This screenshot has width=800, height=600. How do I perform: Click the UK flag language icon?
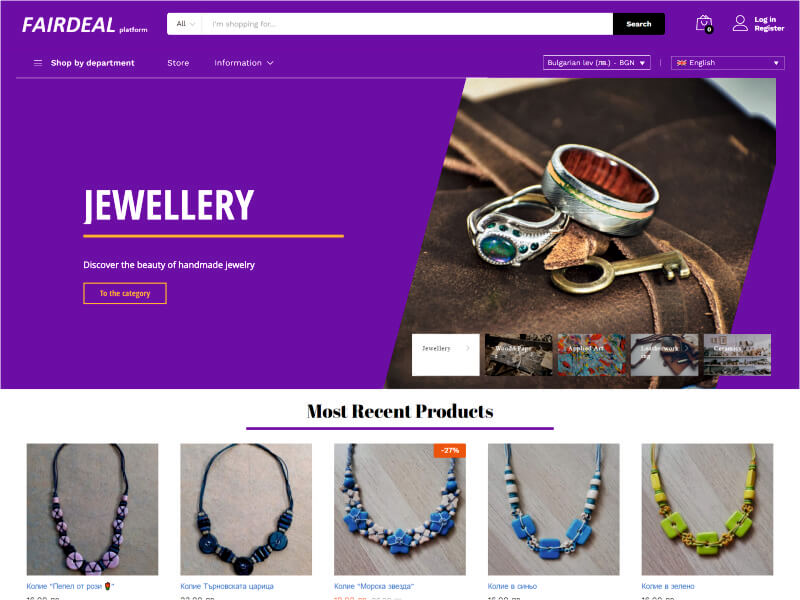click(x=681, y=63)
